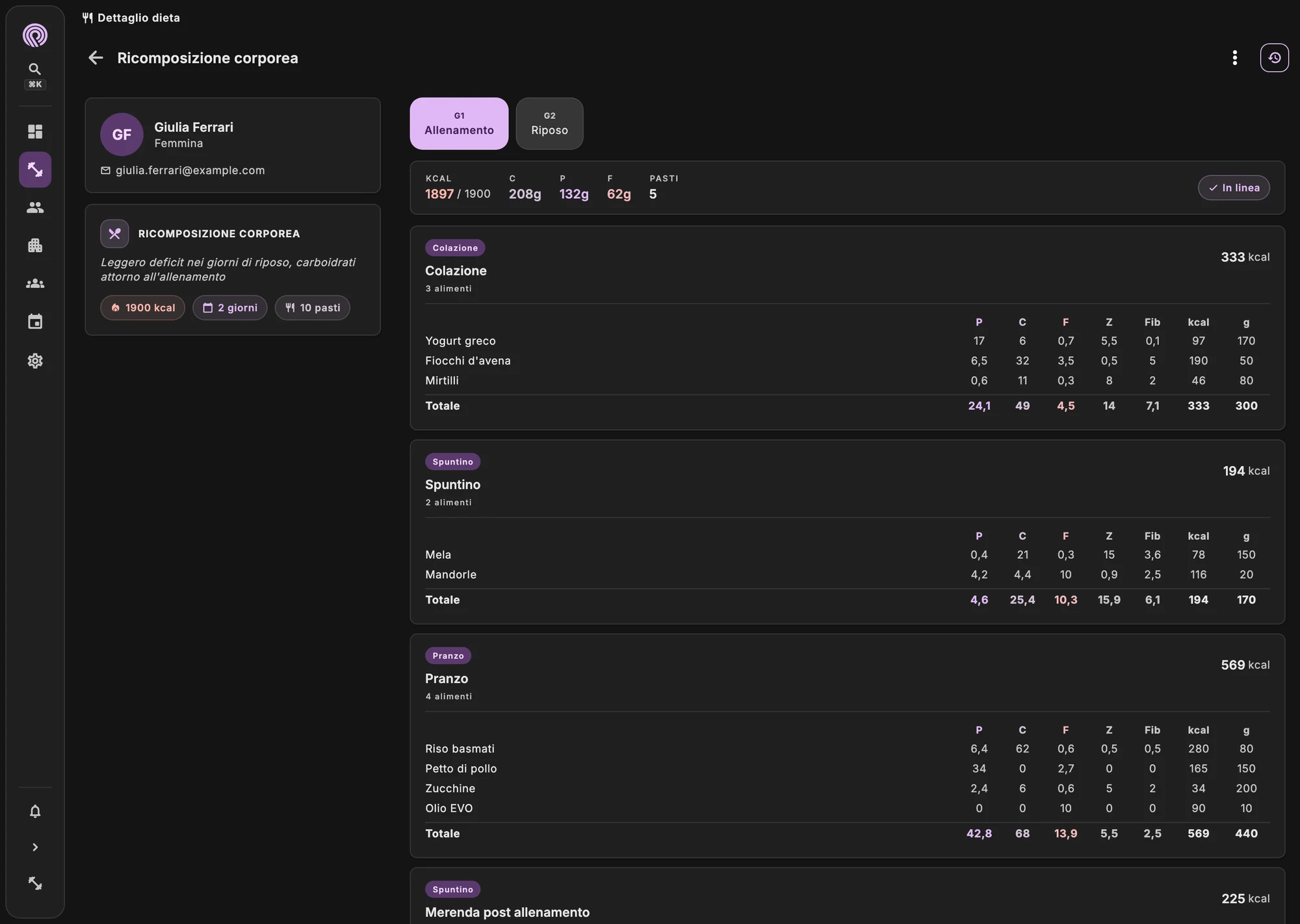Open the building organization icon

(x=35, y=246)
